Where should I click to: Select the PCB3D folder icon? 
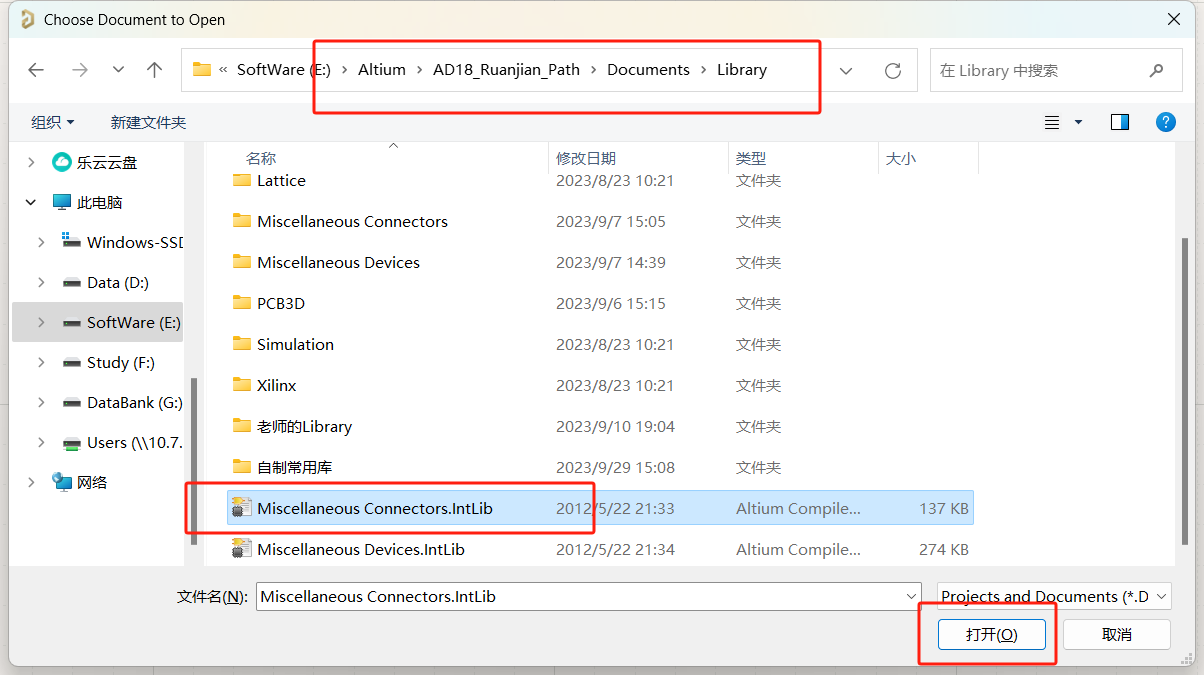(242, 303)
